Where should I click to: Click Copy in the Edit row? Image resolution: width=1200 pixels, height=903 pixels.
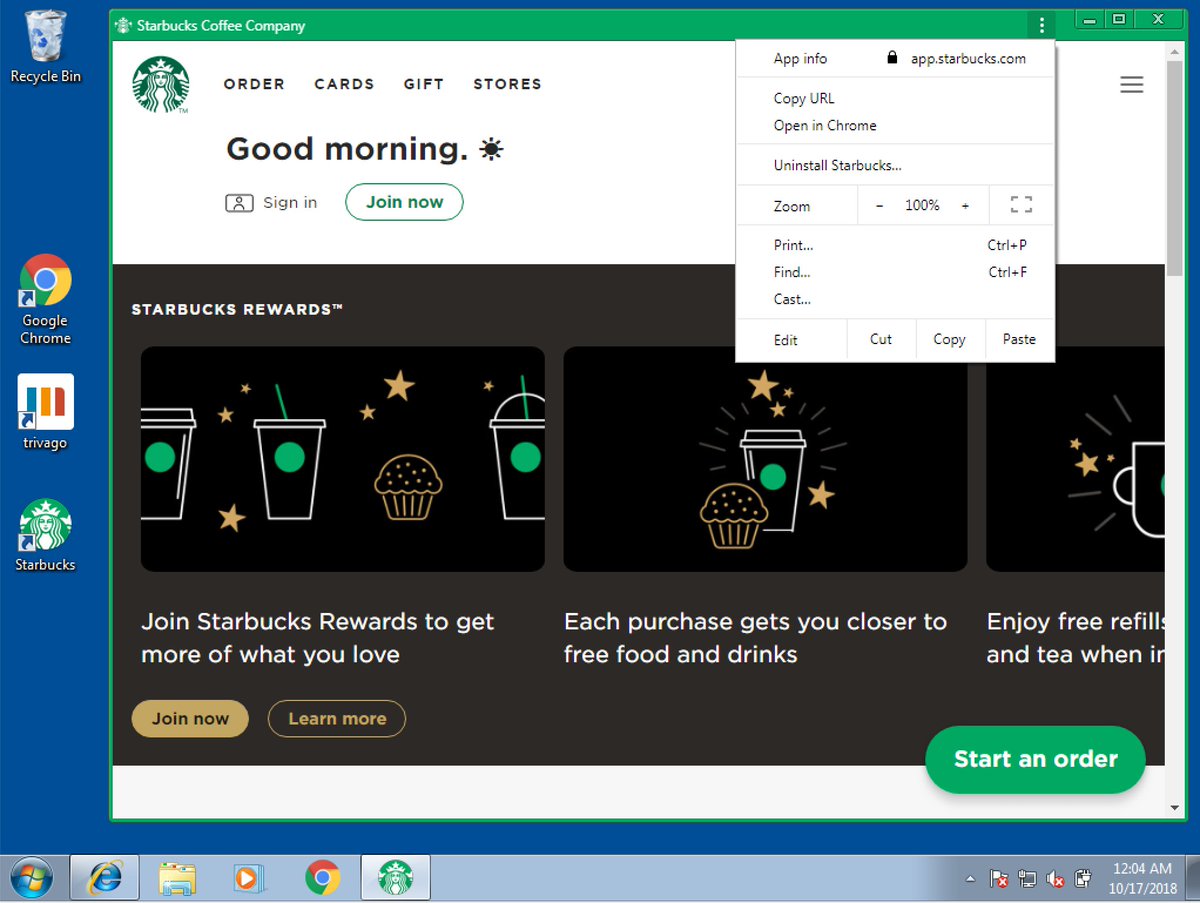950,339
